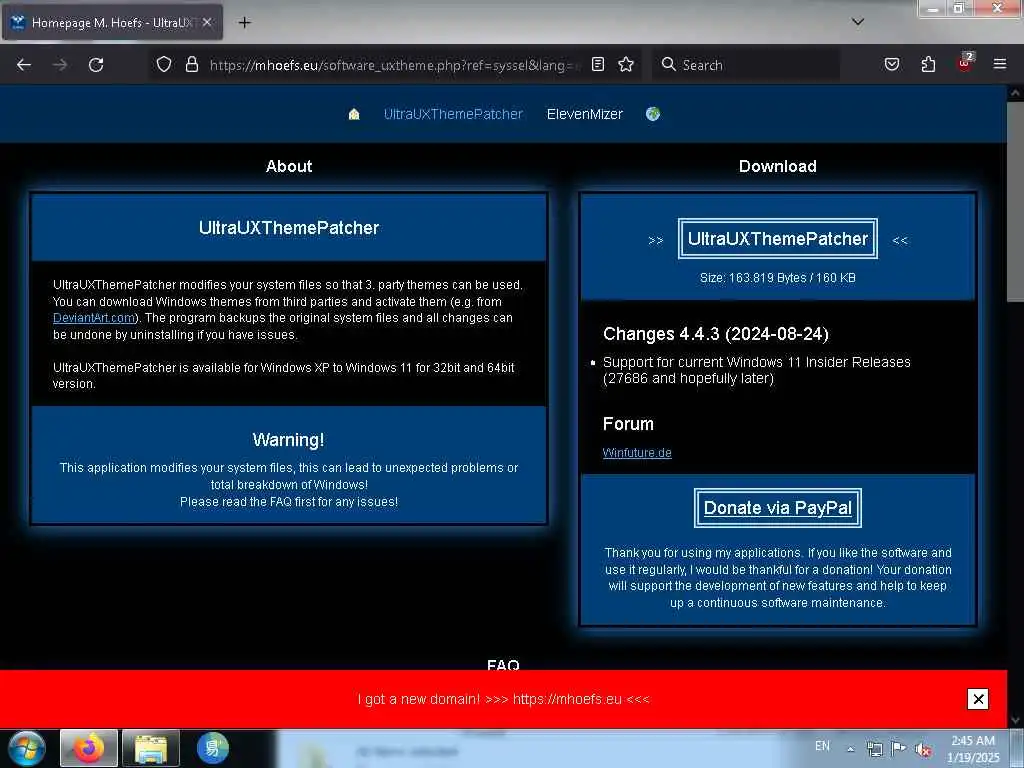Toggle reader view icon in address bar
Image resolution: width=1024 pixels, height=768 pixels.
pyautogui.click(x=598, y=64)
